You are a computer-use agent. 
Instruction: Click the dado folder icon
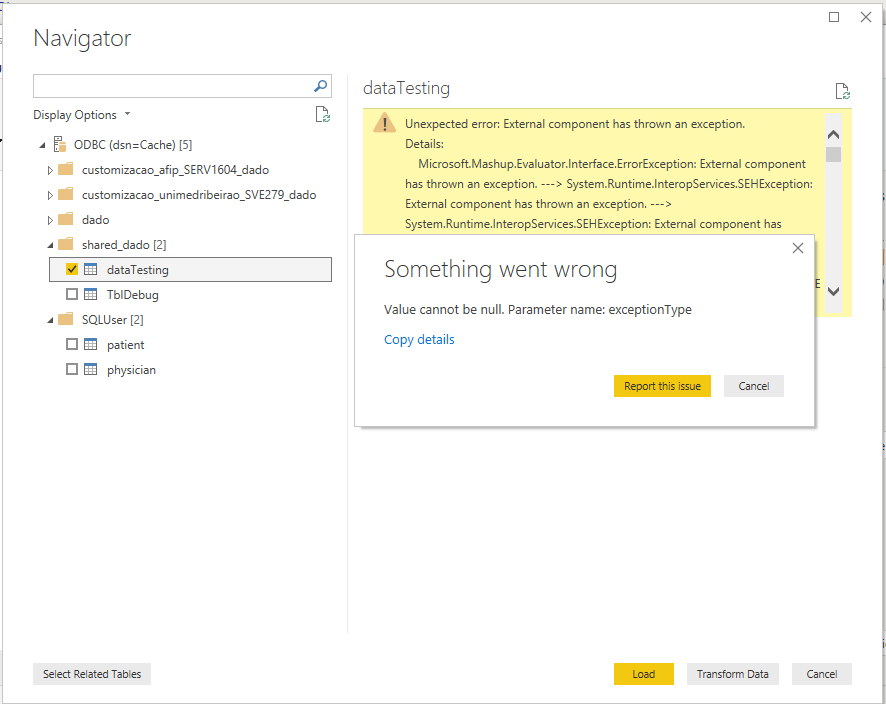[66, 219]
